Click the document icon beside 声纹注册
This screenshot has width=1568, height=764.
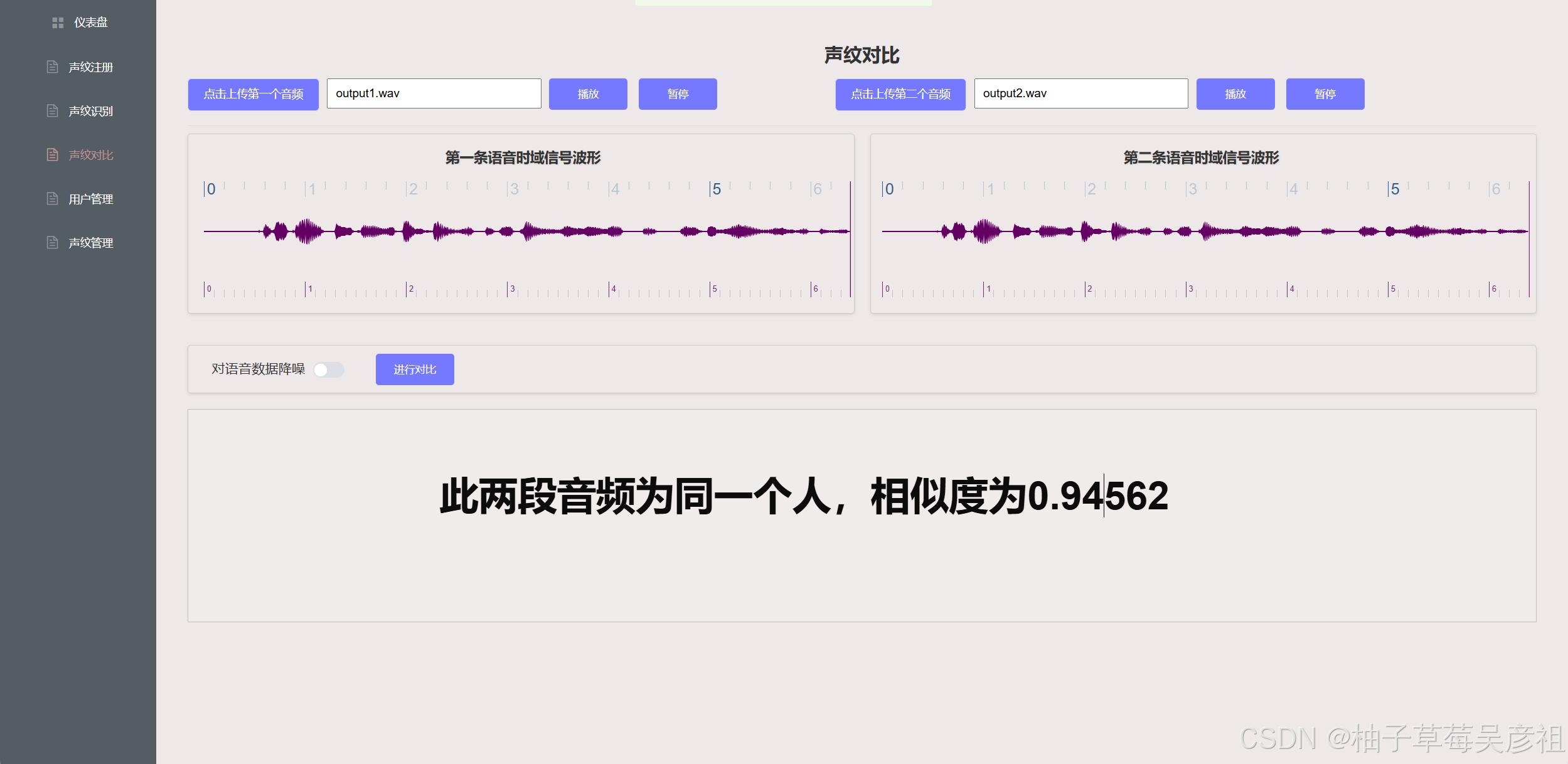[x=53, y=67]
